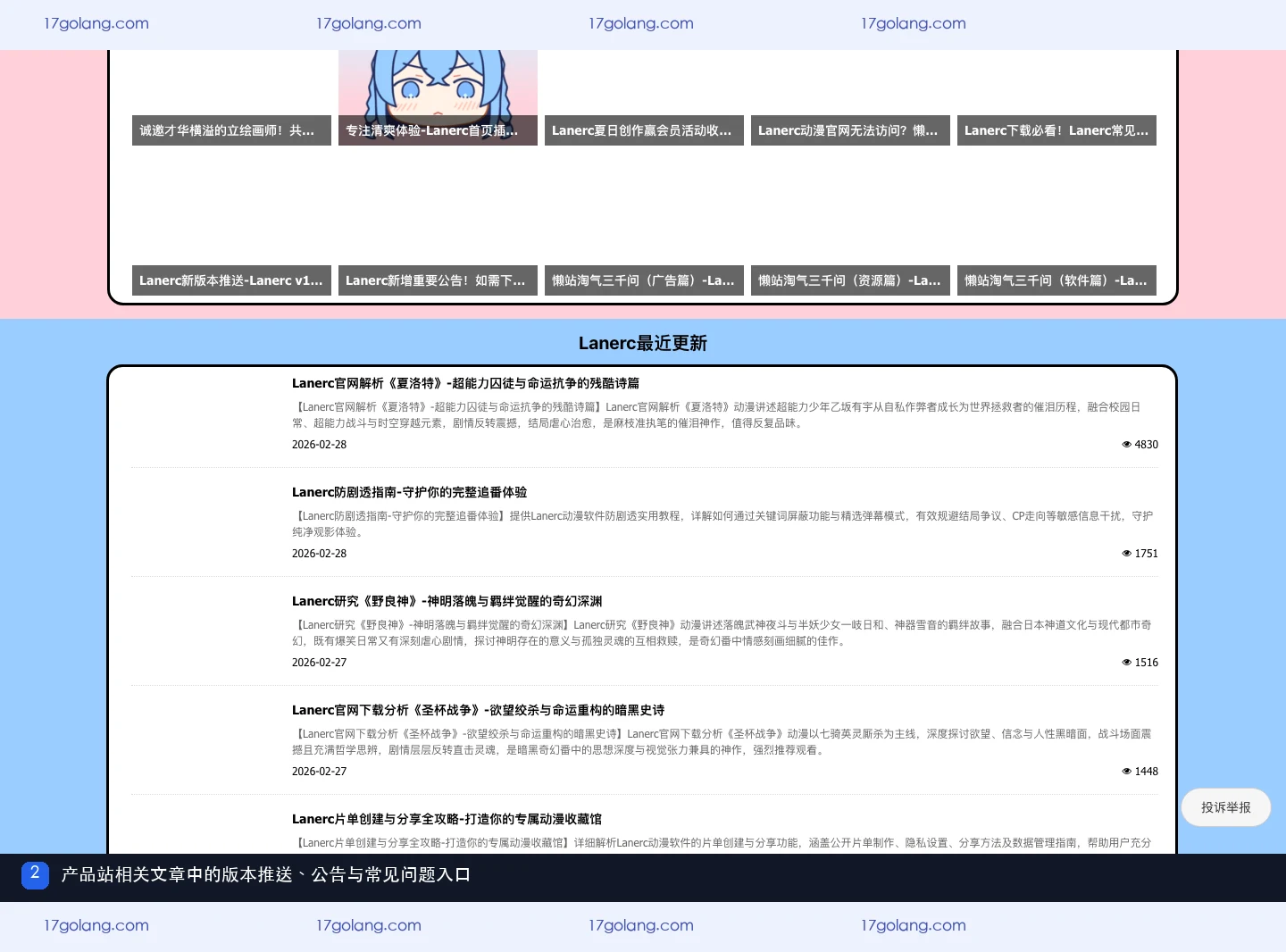1286x952 pixels.
Task: Click the eye icon beside 1448 views
Action: pyautogui.click(x=1126, y=772)
